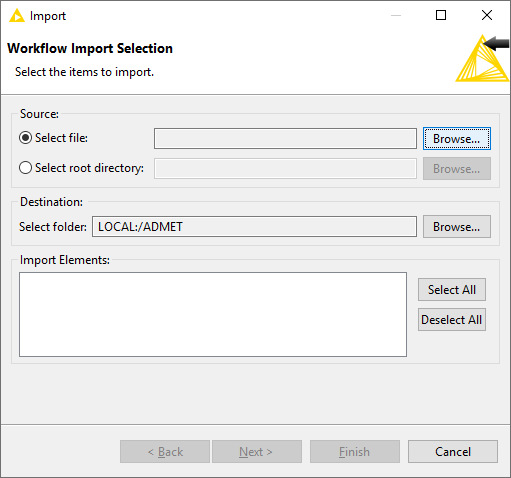Click the disabled Browse for root directory
511x478 pixels.
[457, 169]
